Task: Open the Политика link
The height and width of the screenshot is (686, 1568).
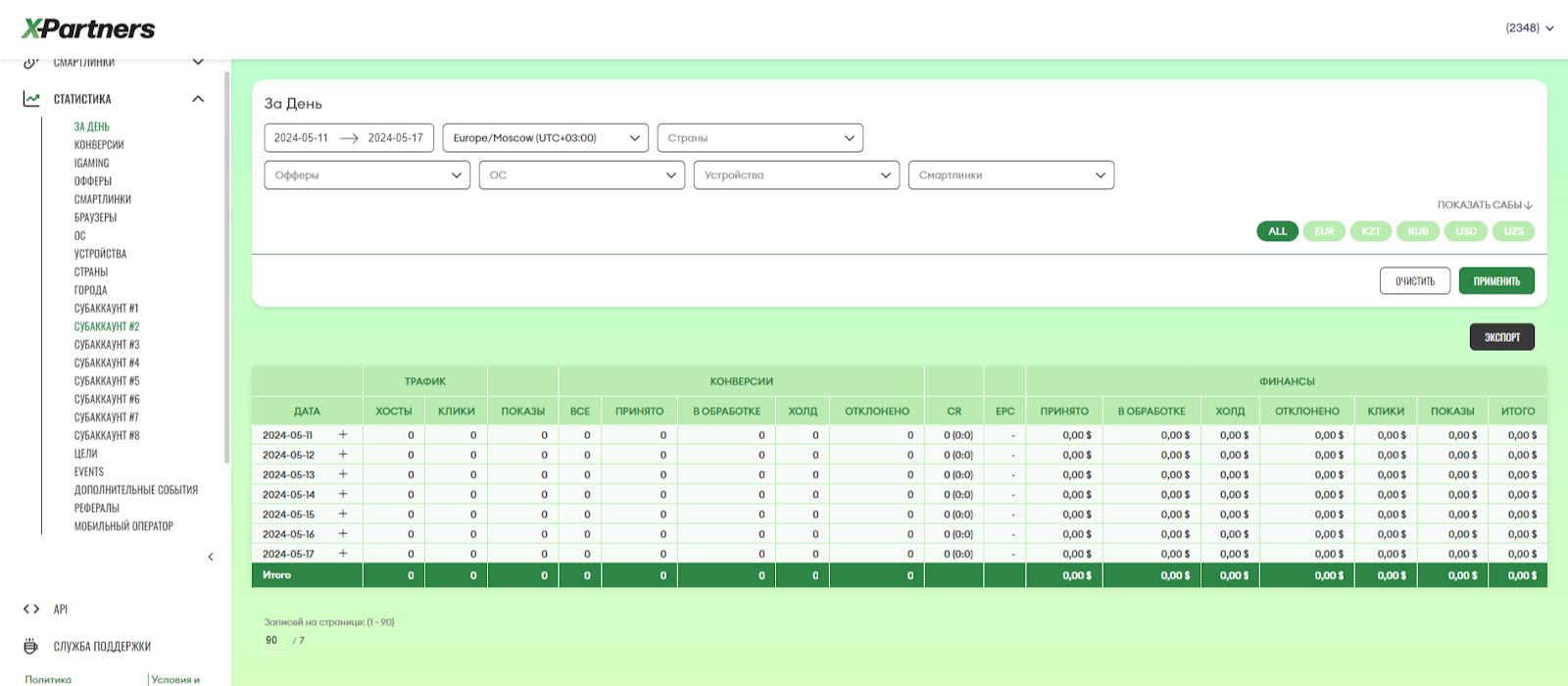Action: tap(48, 679)
